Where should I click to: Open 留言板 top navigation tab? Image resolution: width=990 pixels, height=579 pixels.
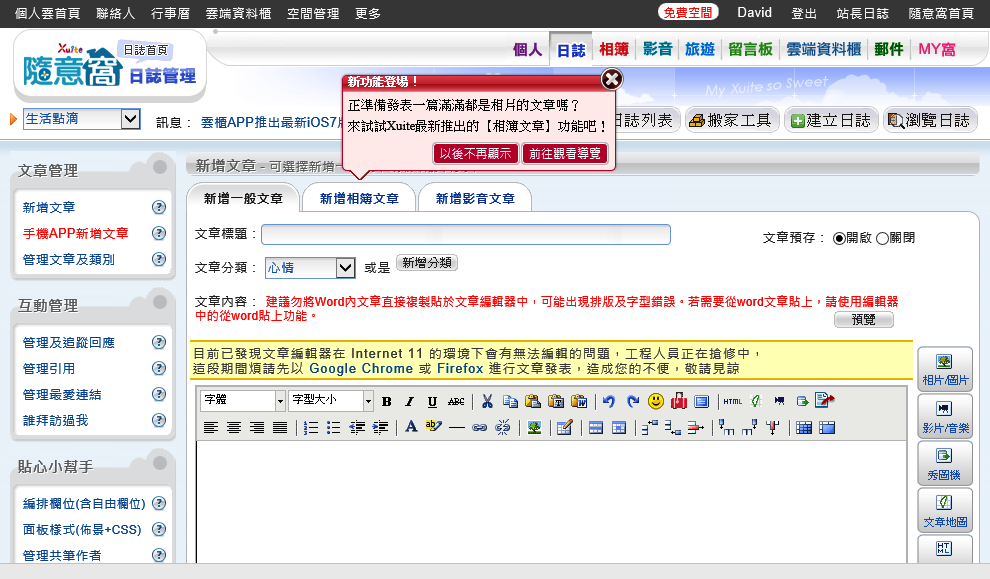750,49
